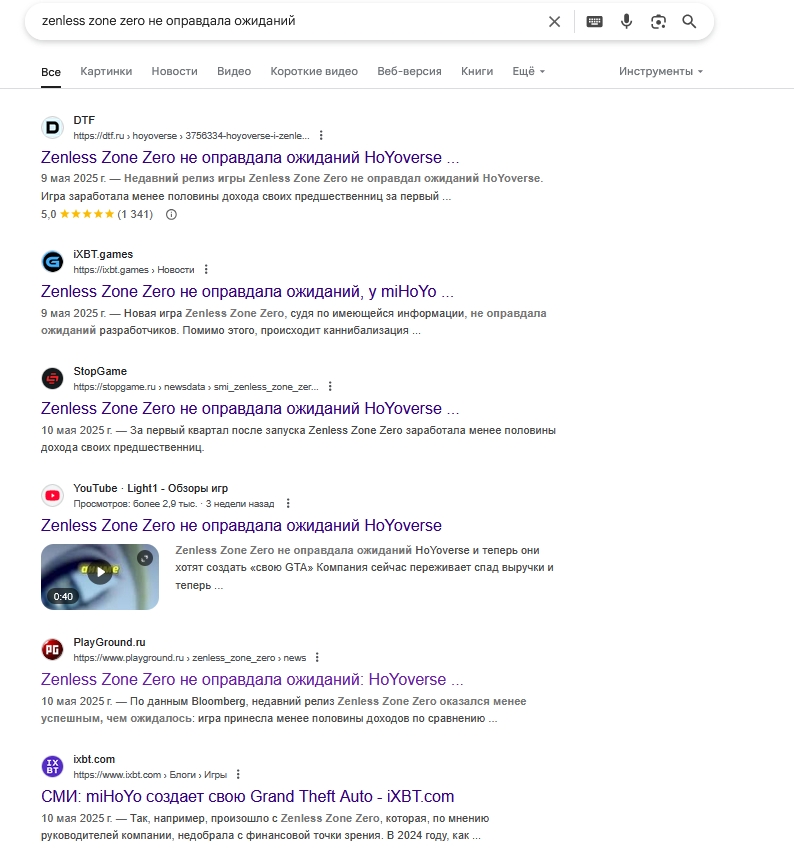Open StopGame result three-dot options
The width and height of the screenshot is (794, 864).
click(x=330, y=387)
